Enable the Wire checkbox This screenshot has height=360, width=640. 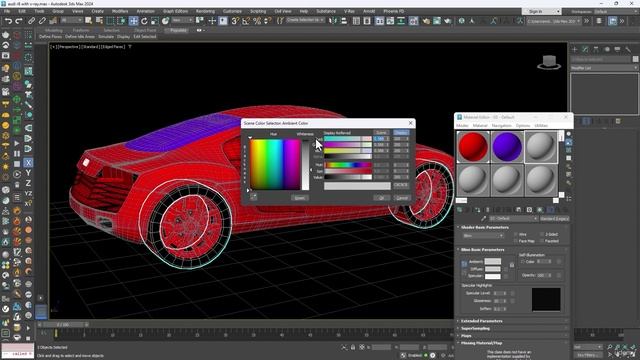pyautogui.click(x=516, y=235)
